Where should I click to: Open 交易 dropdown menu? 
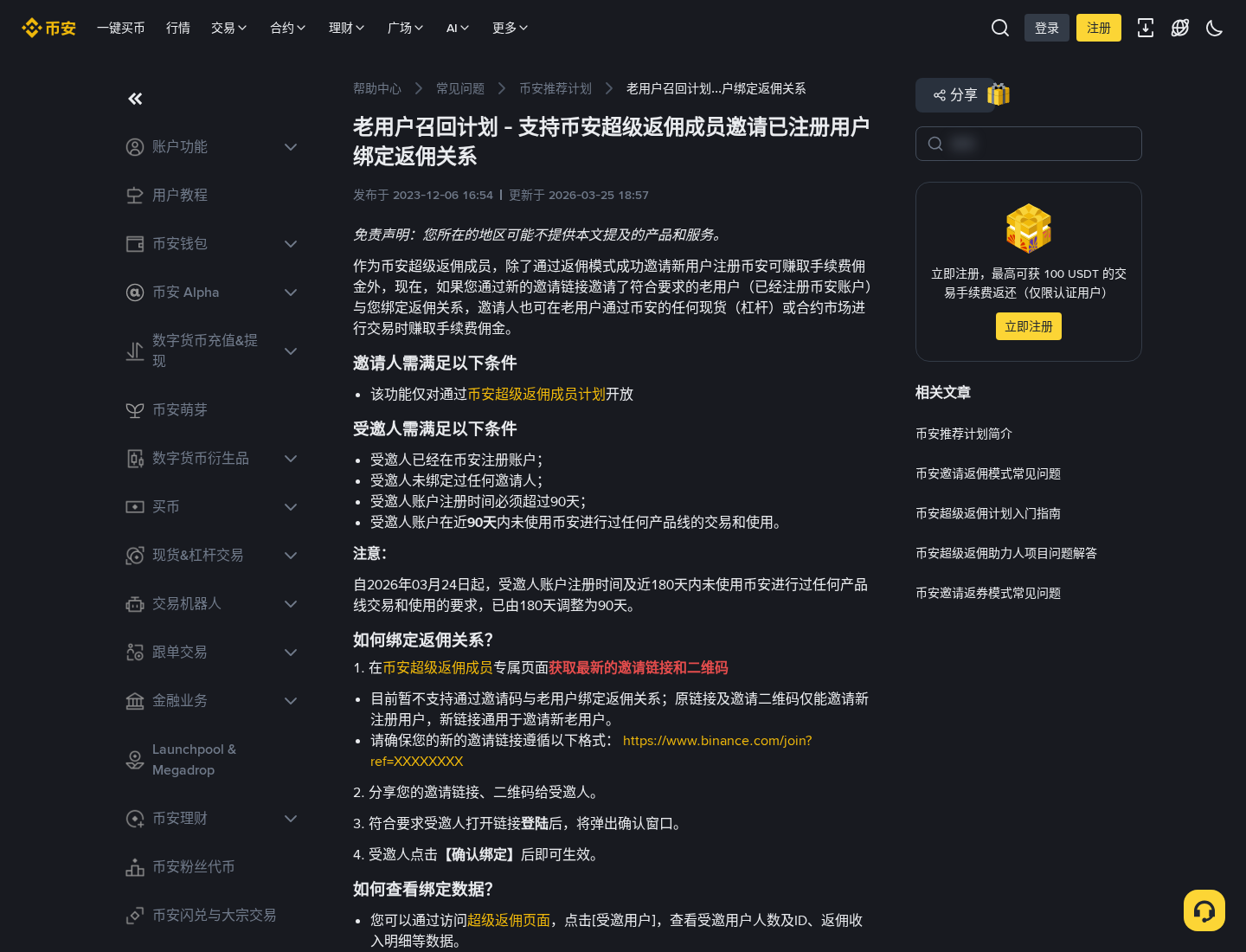coord(229,28)
